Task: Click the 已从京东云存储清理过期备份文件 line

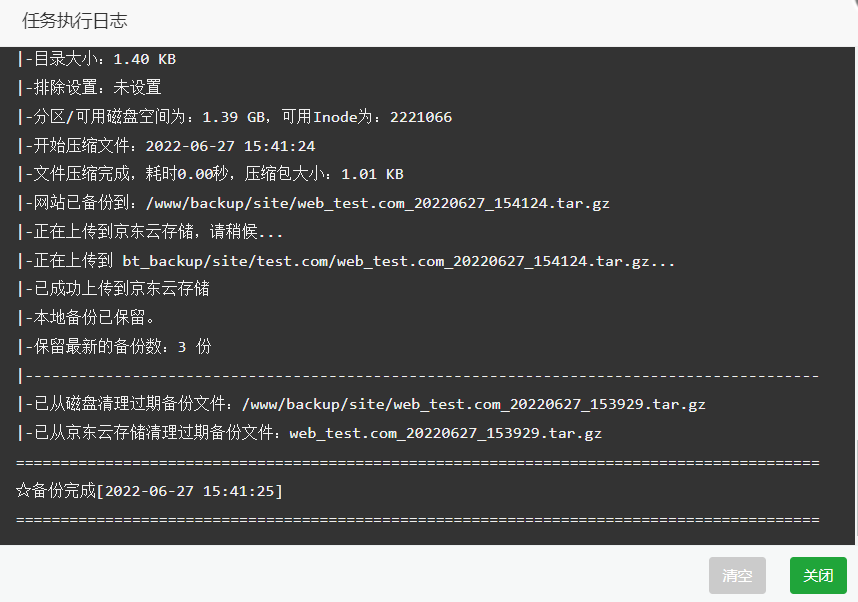Action: [309, 433]
